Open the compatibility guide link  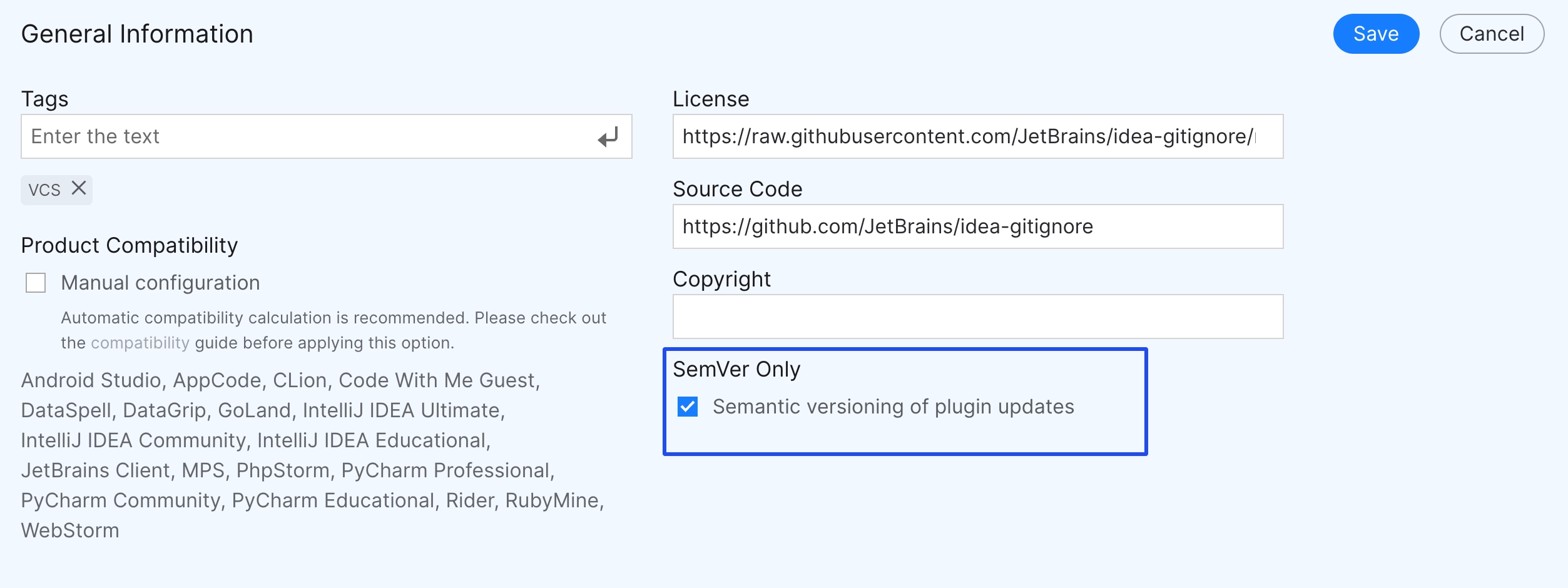point(140,343)
